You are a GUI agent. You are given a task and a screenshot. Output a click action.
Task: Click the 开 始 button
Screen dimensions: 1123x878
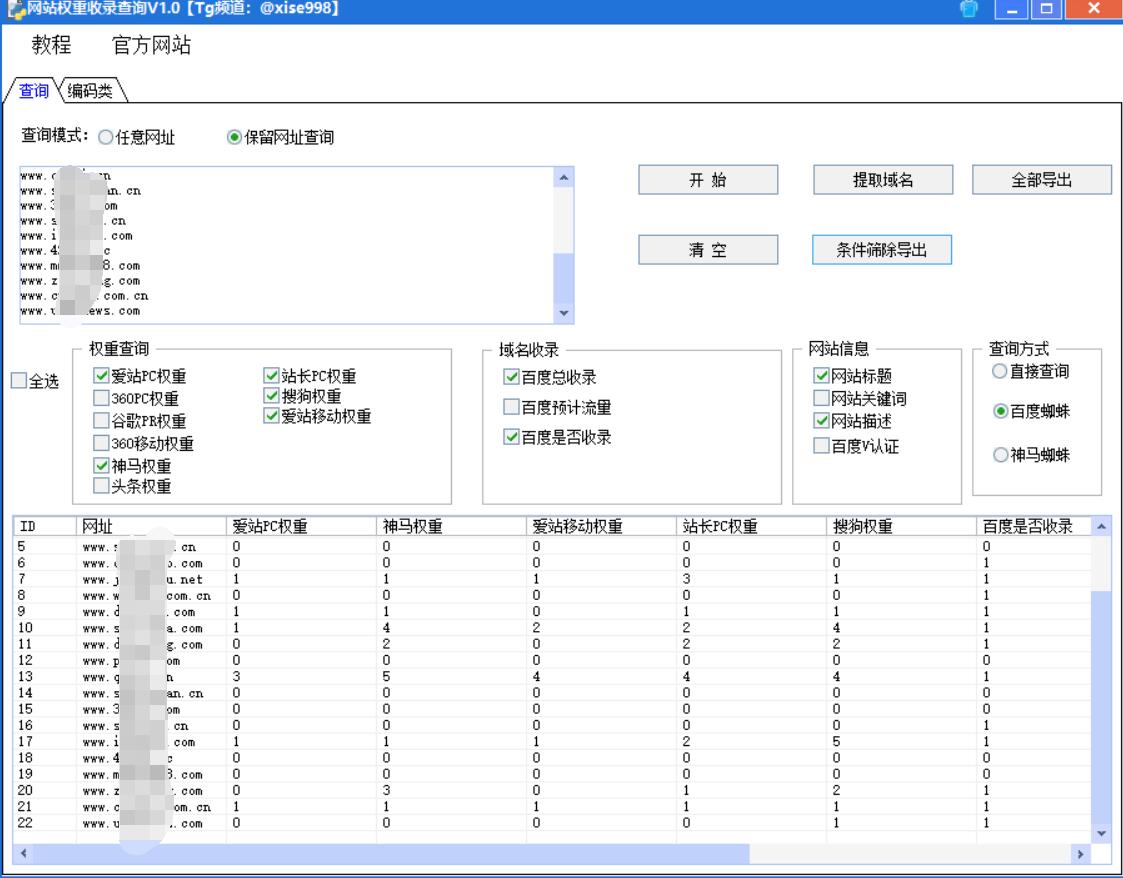tap(708, 180)
